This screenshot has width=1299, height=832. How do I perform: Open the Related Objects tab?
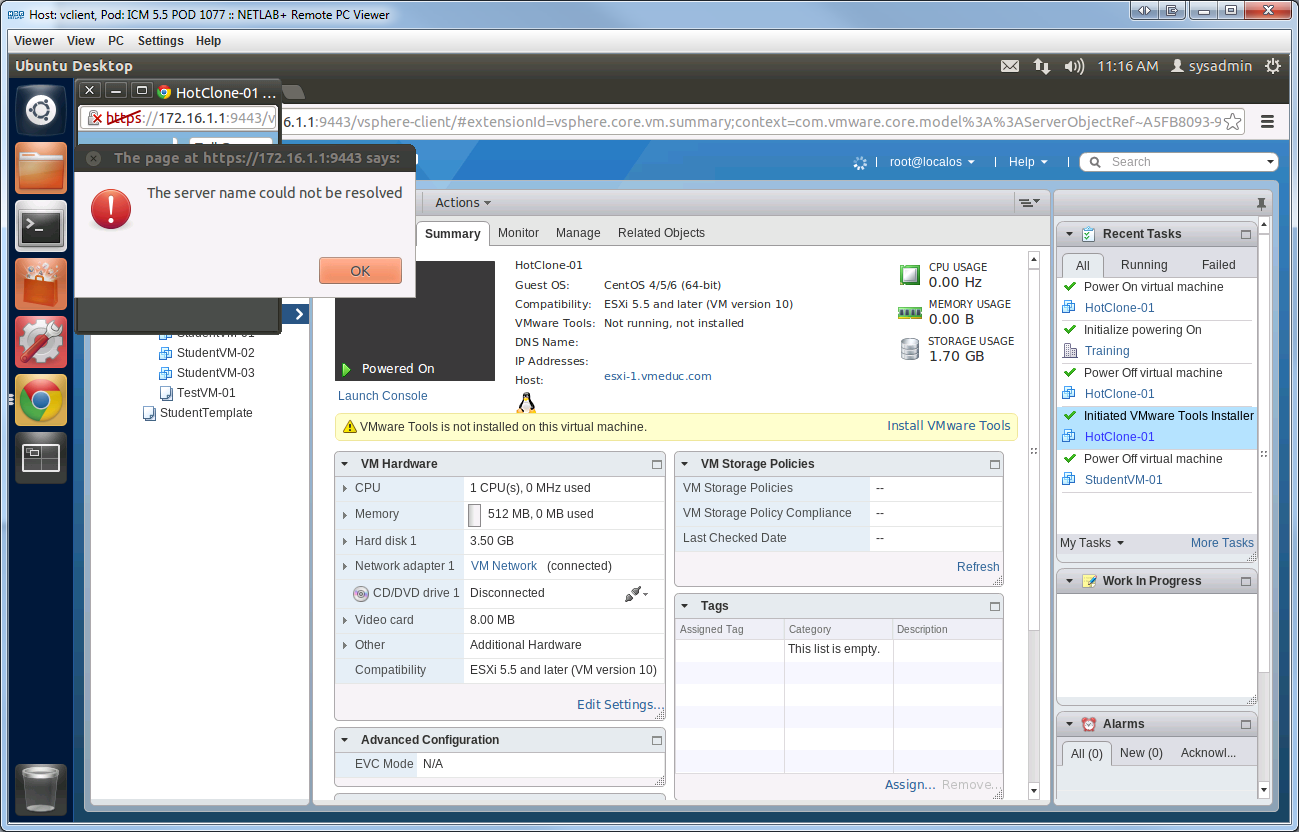[661, 233]
